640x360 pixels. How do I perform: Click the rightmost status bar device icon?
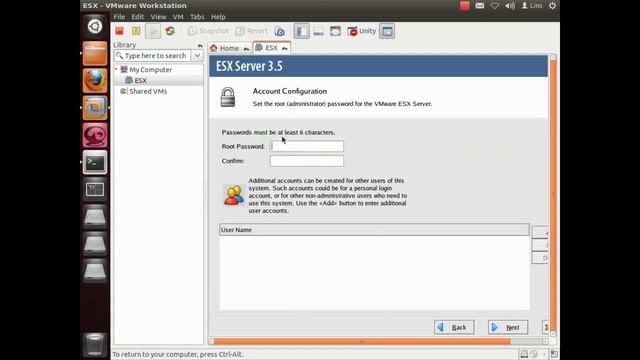pos(553,354)
